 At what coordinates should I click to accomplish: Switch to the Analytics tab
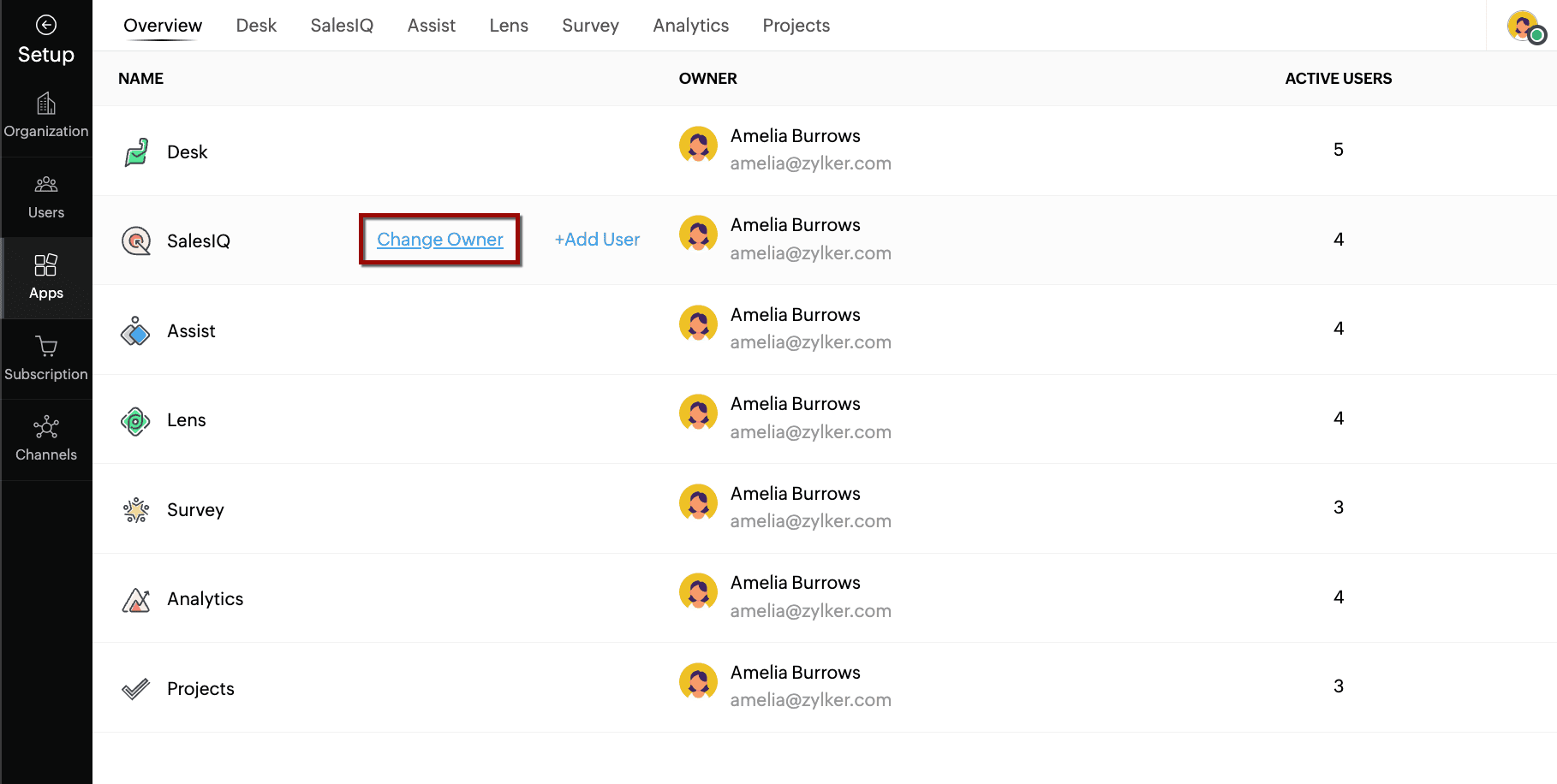691,26
